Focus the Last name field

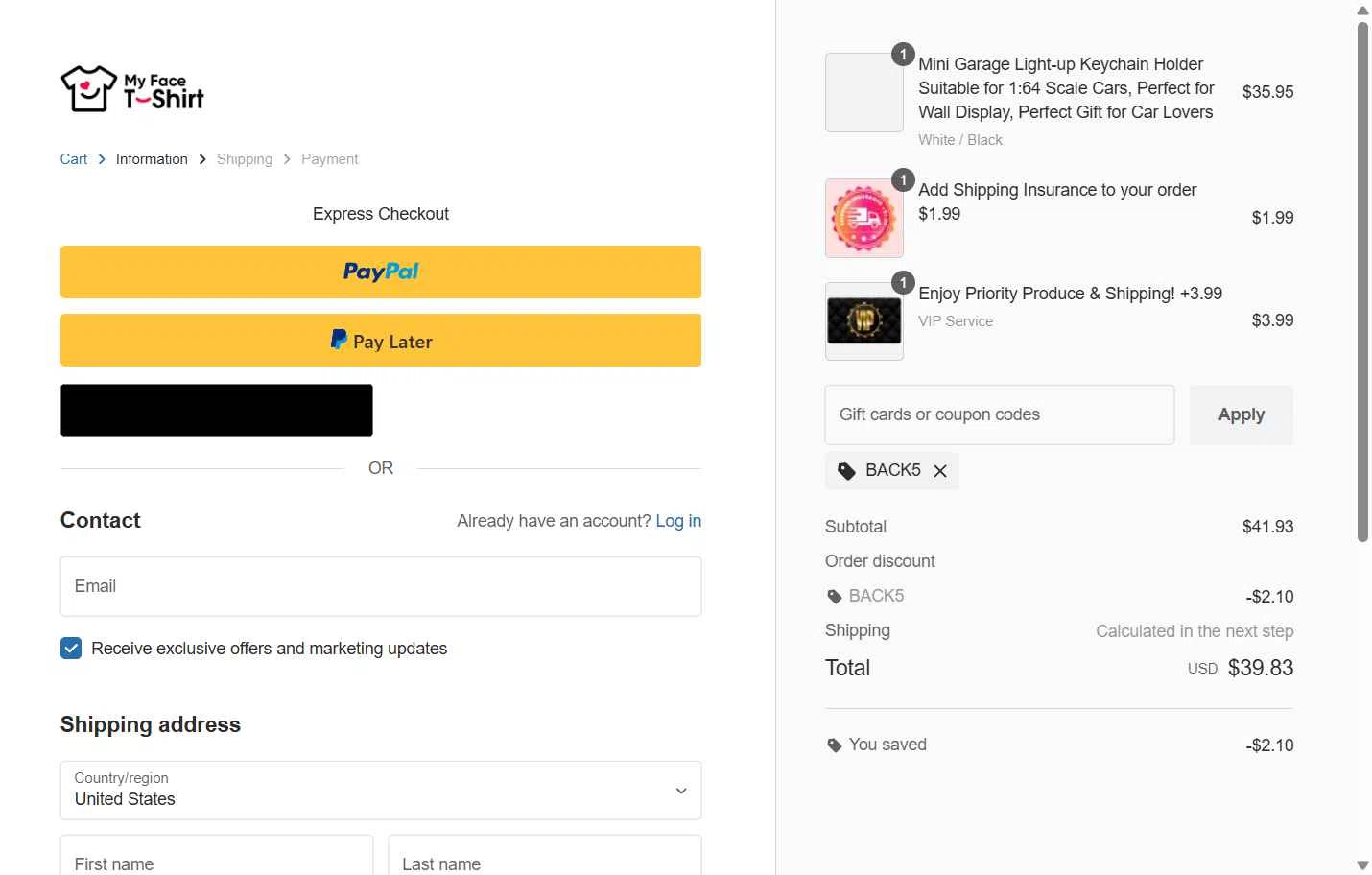(545, 855)
